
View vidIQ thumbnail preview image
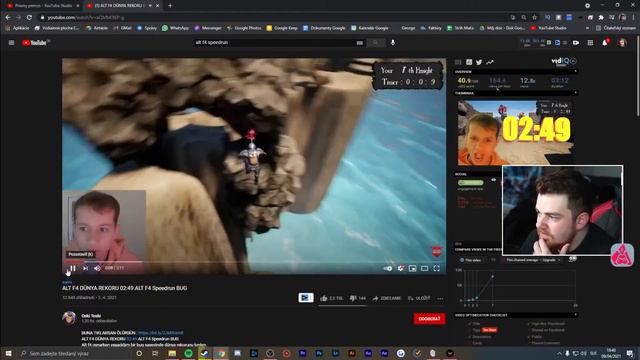tap(516, 132)
